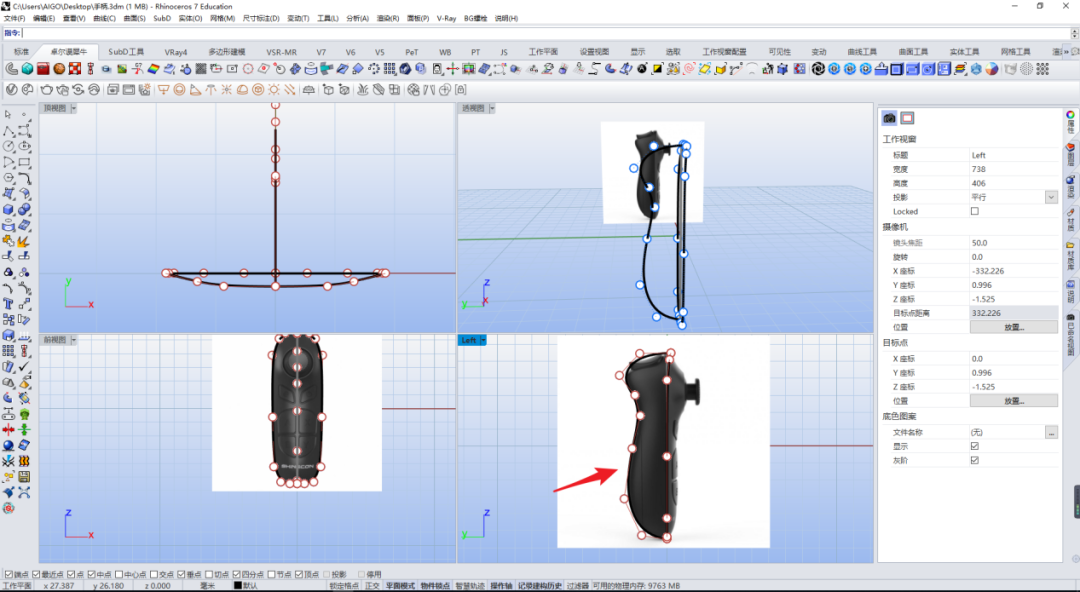Switch to the VRay4 toolbar tab
The width and height of the screenshot is (1080, 592).
click(176, 52)
